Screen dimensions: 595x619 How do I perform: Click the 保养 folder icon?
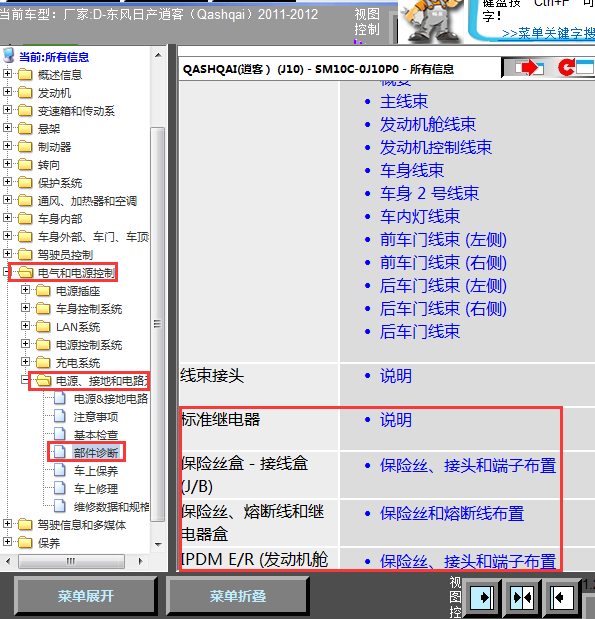[25, 543]
